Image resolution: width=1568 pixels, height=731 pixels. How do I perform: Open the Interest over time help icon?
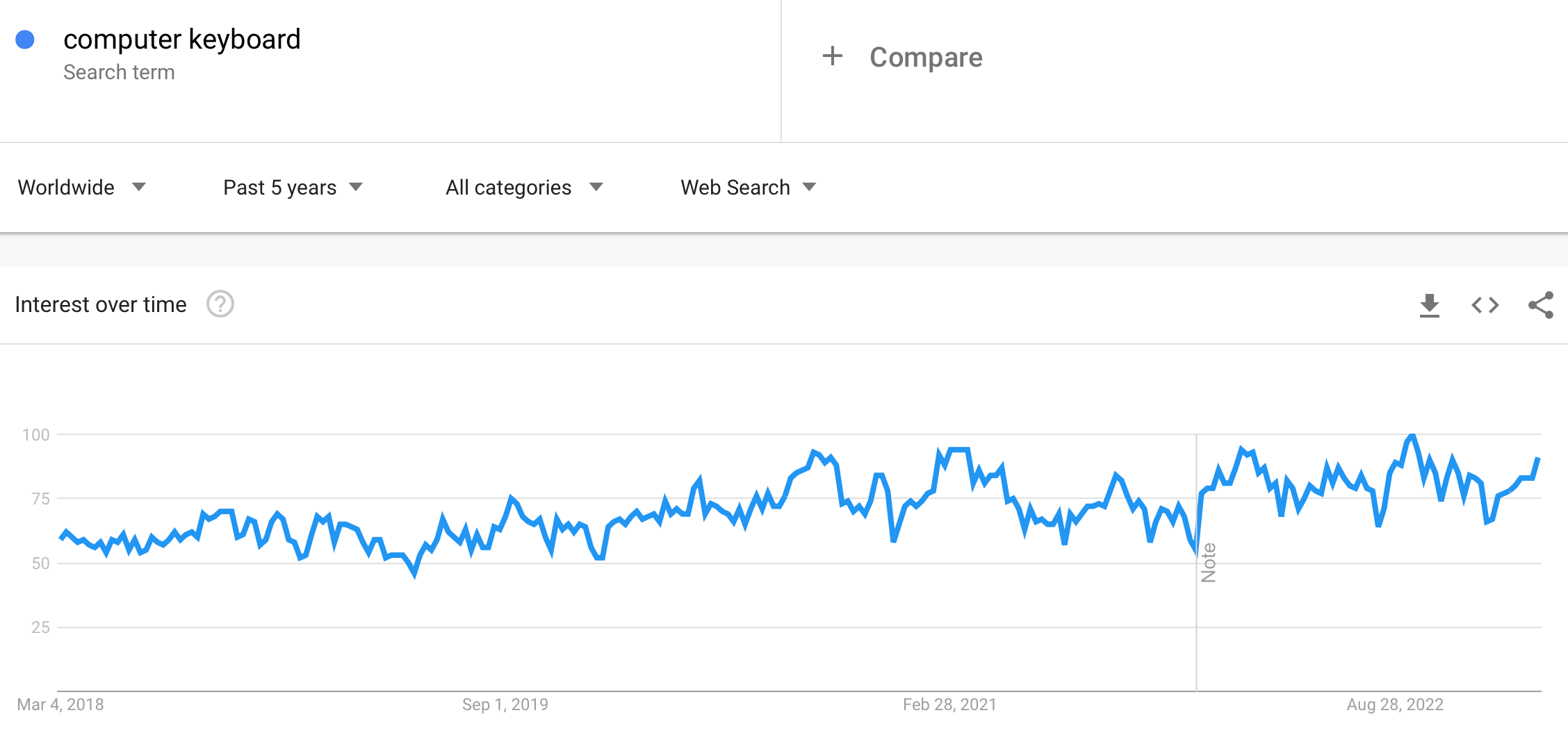coord(220,304)
